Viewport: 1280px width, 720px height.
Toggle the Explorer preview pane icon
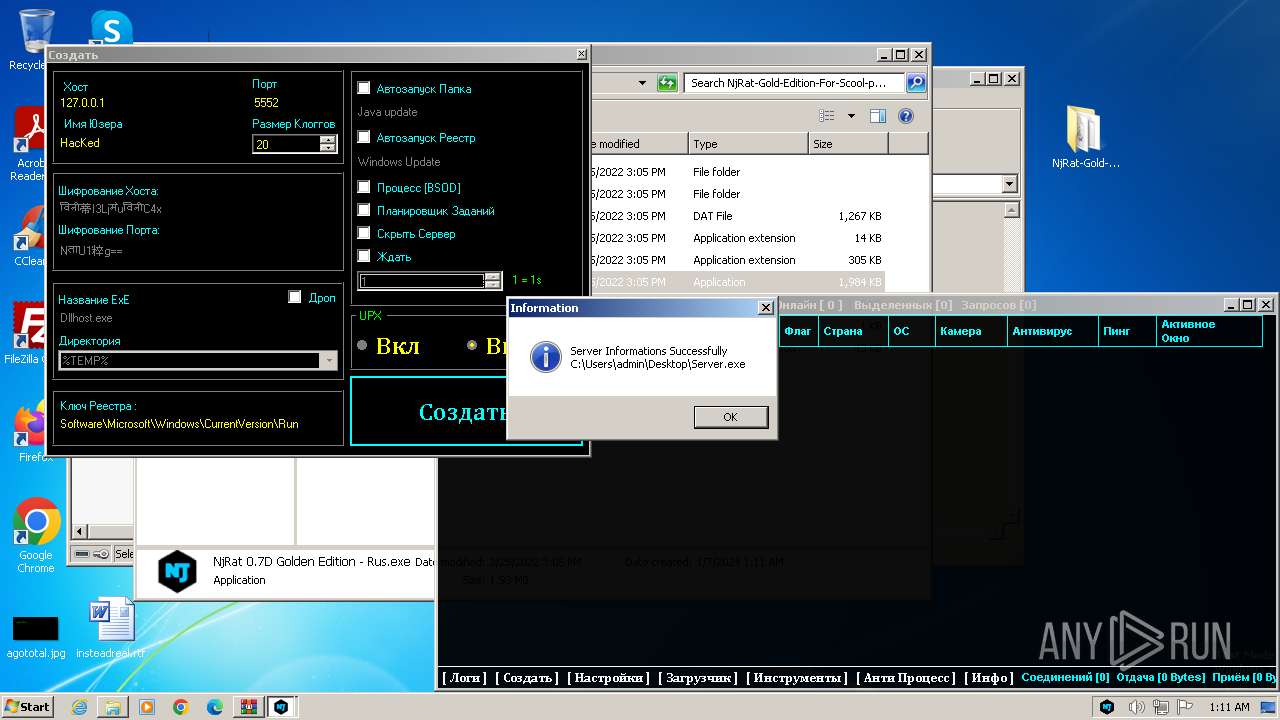coord(878,116)
